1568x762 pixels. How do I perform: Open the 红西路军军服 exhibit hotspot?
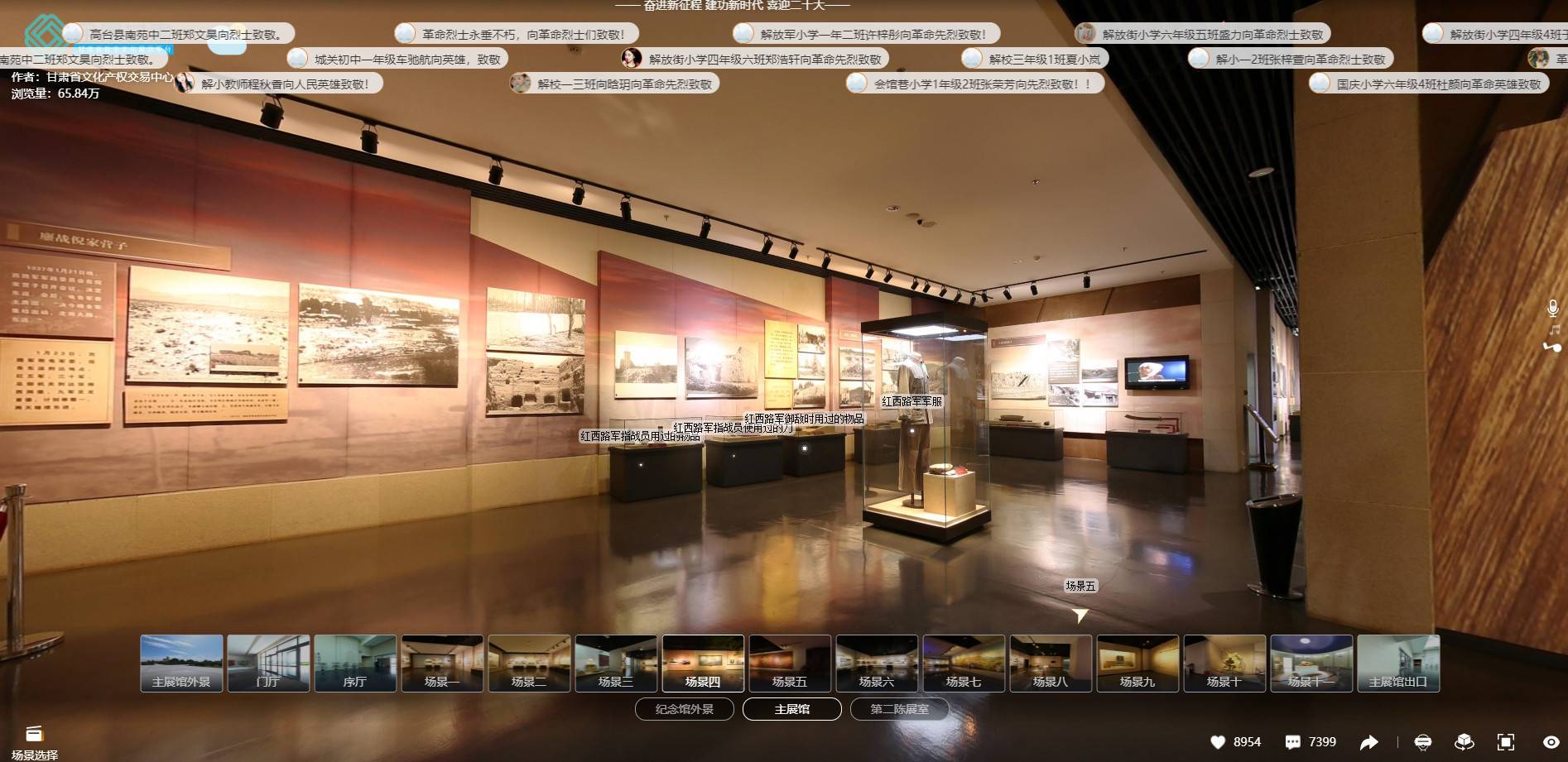[x=913, y=403]
